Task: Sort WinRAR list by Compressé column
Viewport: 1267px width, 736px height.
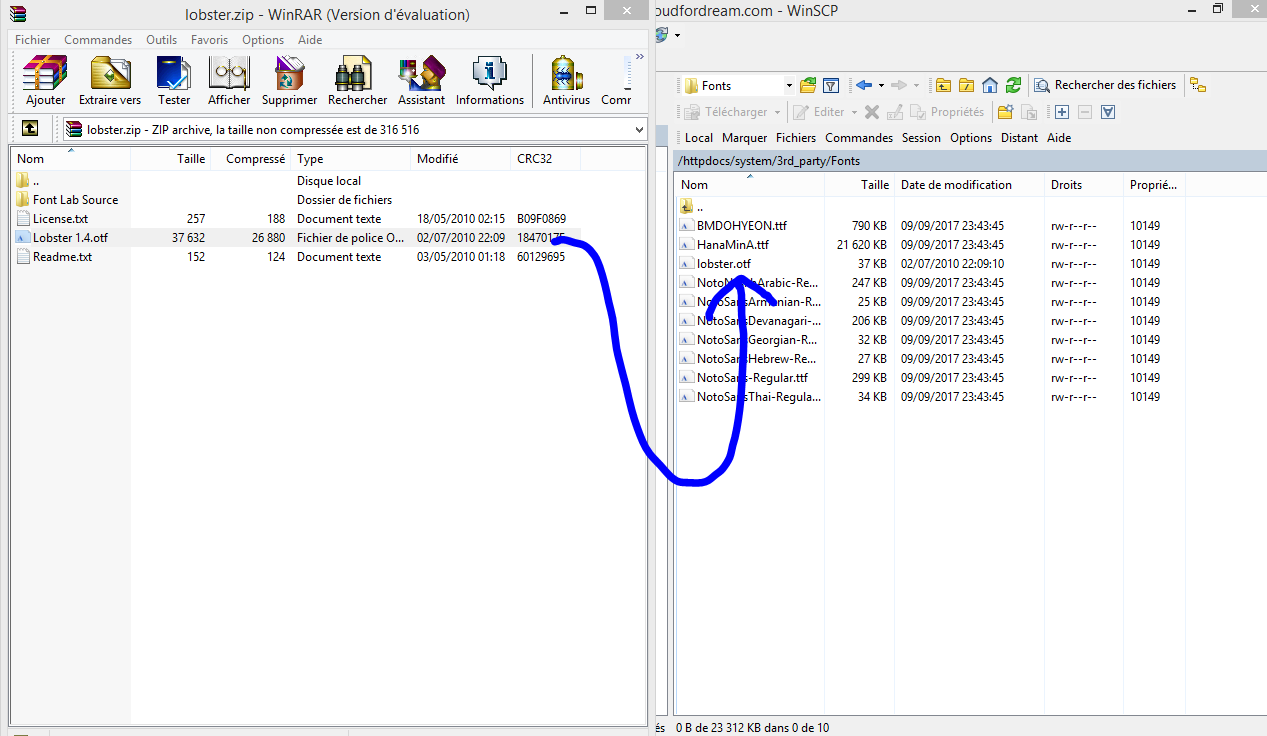Action: click(x=250, y=159)
